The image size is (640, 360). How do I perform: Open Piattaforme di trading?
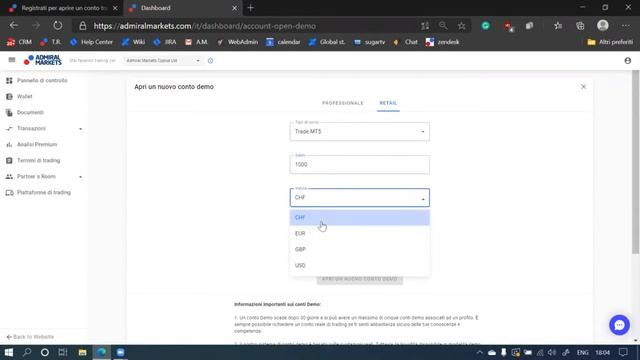[44, 192]
